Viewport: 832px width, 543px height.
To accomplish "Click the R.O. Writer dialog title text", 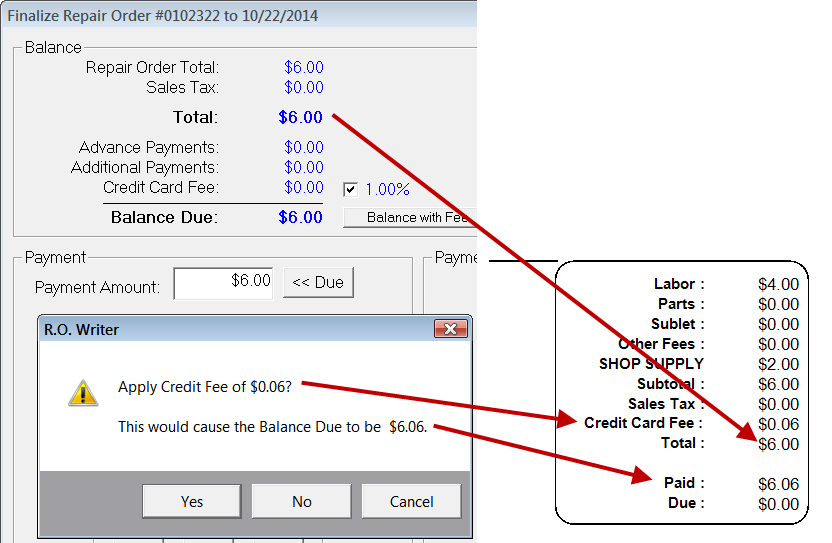I will coord(82,330).
